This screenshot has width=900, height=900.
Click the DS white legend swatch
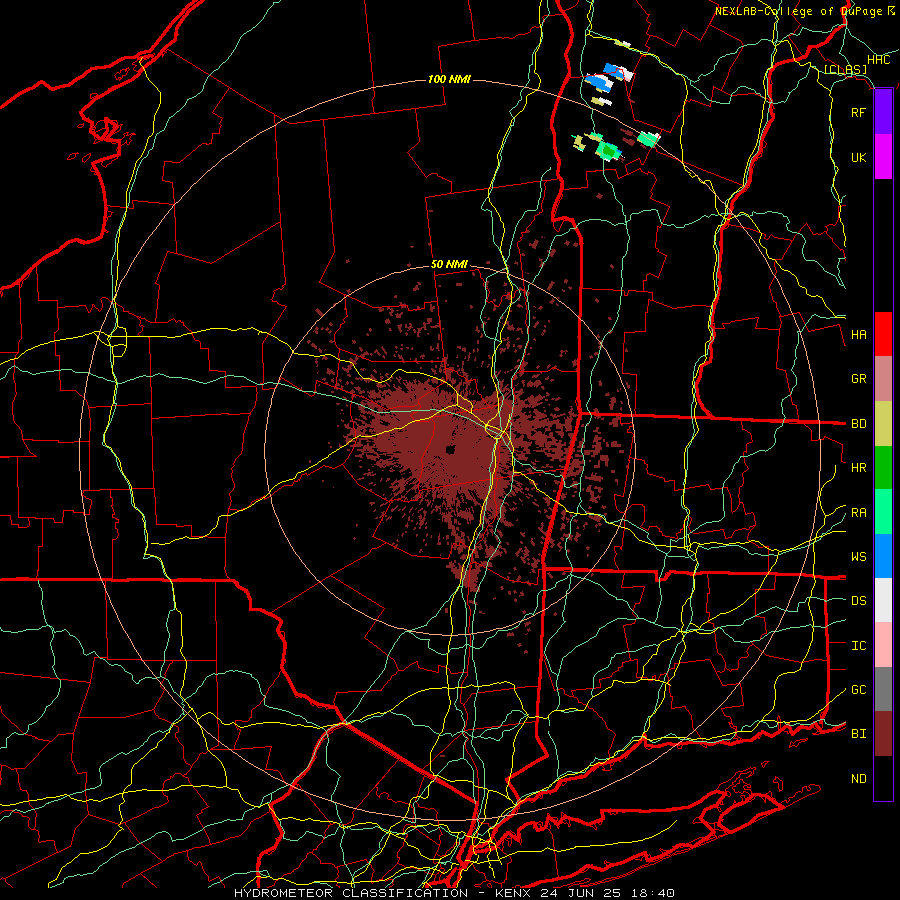coord(883,600)
